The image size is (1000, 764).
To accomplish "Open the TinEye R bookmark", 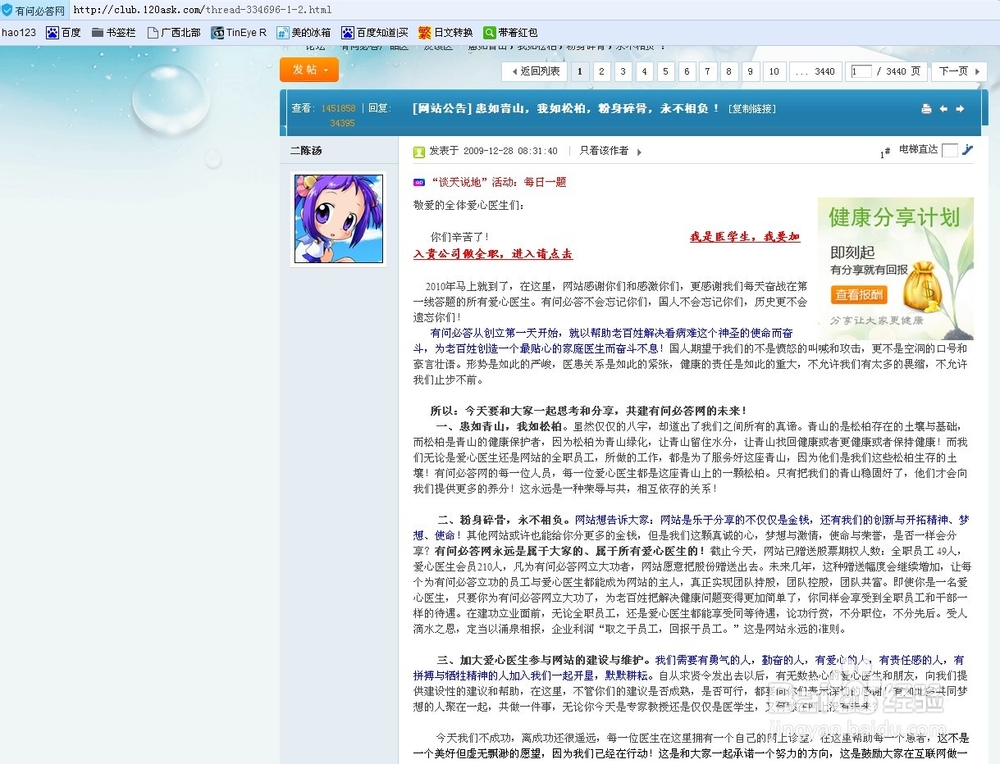I will tap(239, 33).
